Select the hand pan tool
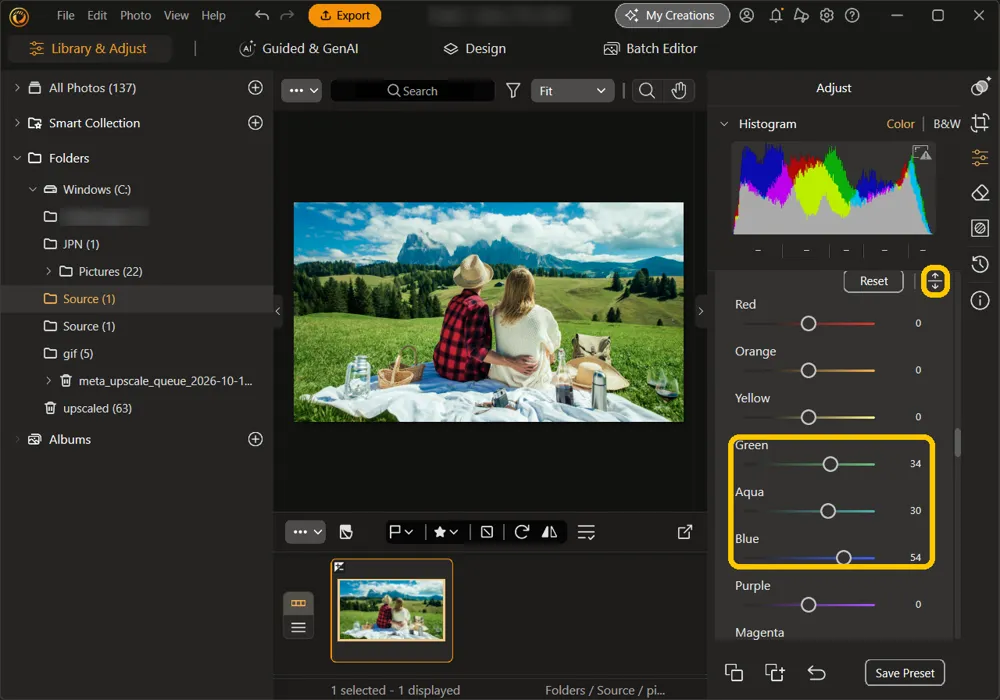The height and width of the screenshot is (700, 1000). [679, 91]
